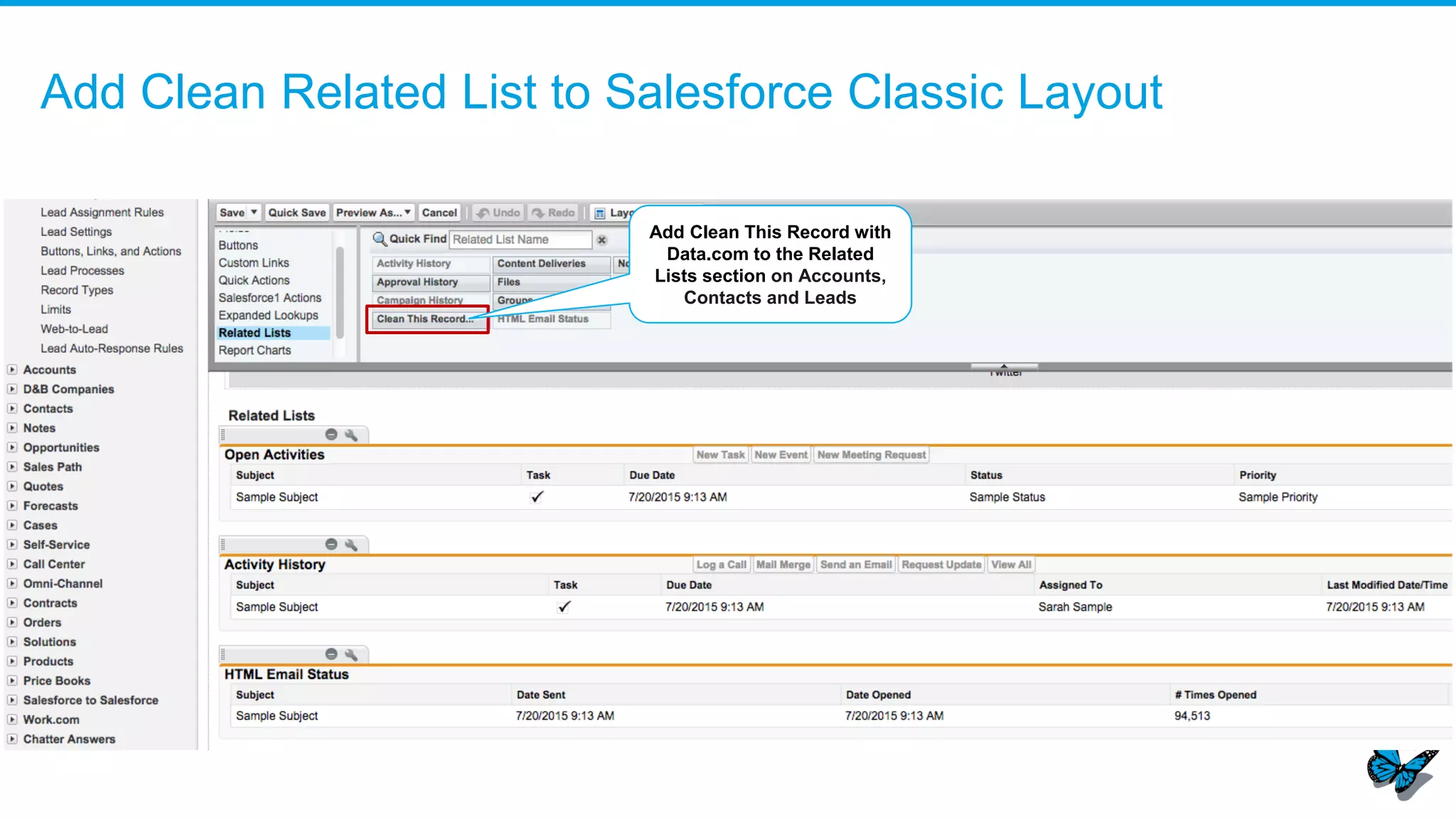Select the Activity History palette item
Screen dimensions: 1456x819
(x=431, y=264)
